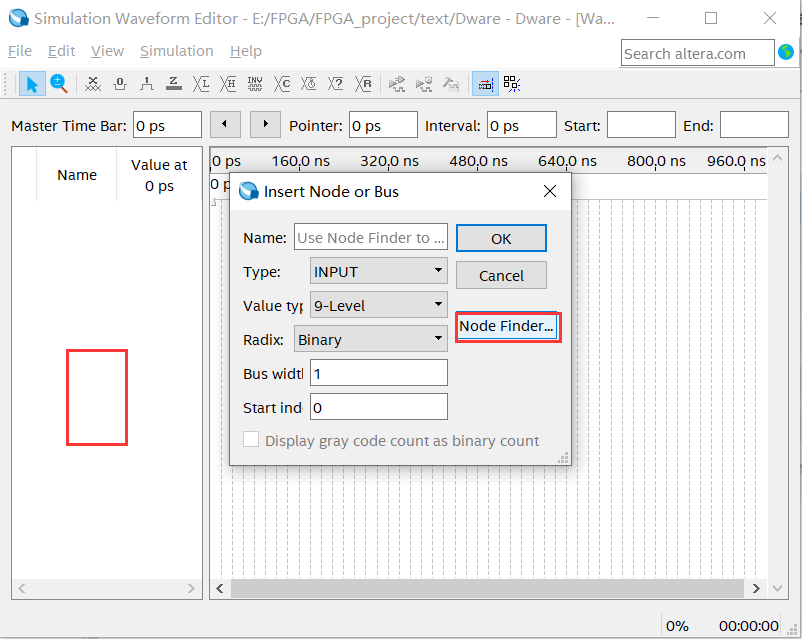
Task: Expand the Type INPUT dropdown
Action: [x=378, y=271]
